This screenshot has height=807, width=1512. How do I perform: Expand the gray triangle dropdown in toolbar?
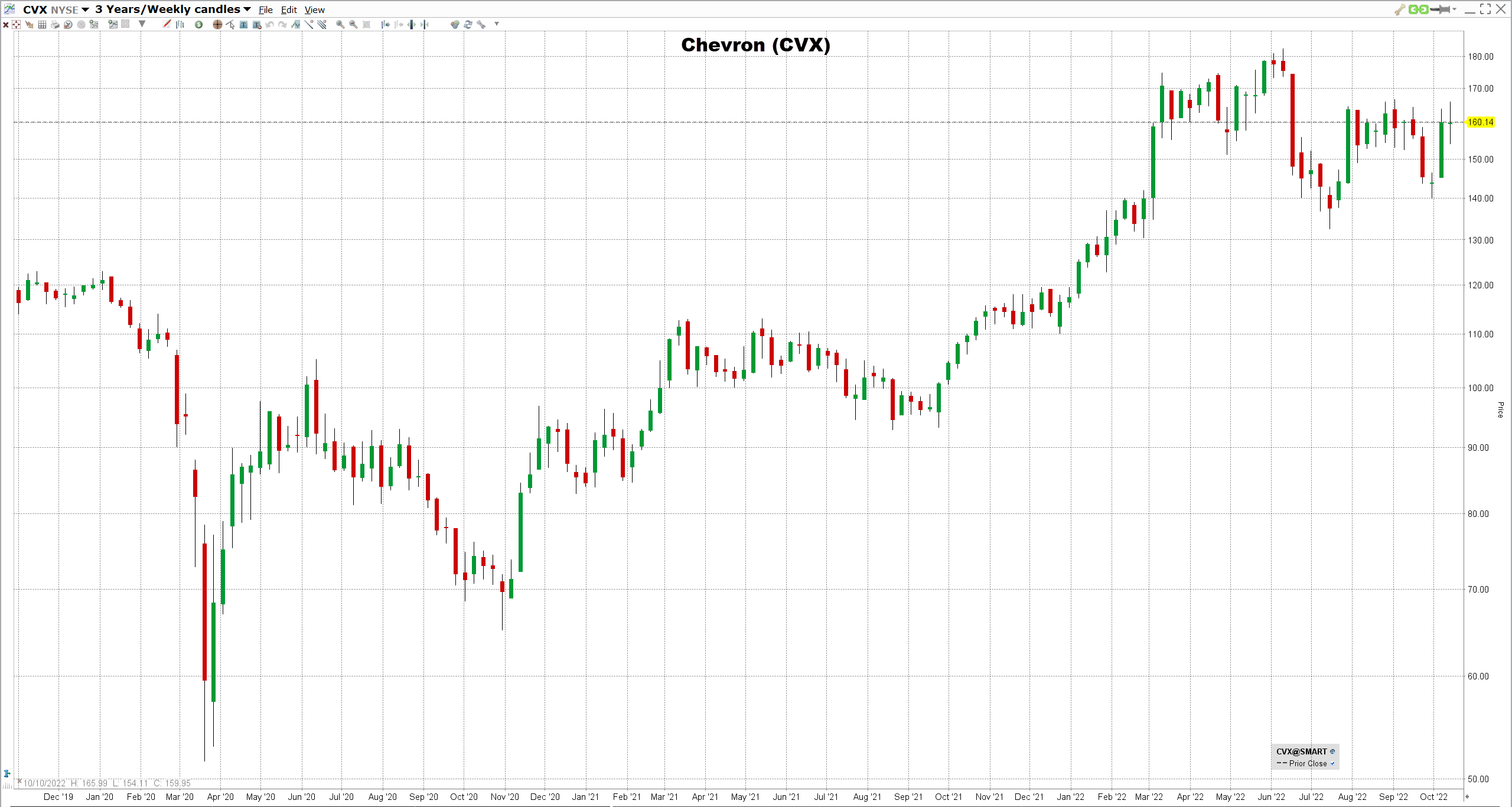click(142, 24)
